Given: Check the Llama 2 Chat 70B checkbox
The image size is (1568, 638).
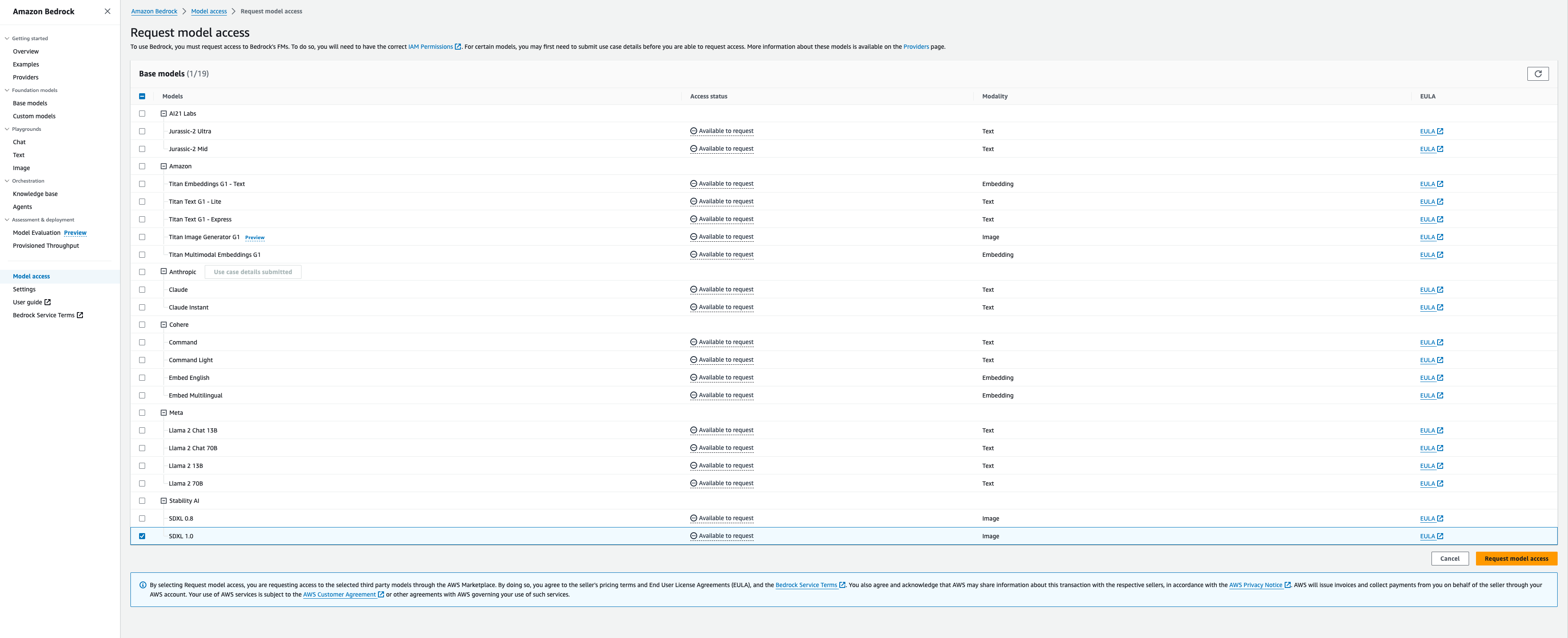Looking at the screenshot, I should [x=142, y=448].
